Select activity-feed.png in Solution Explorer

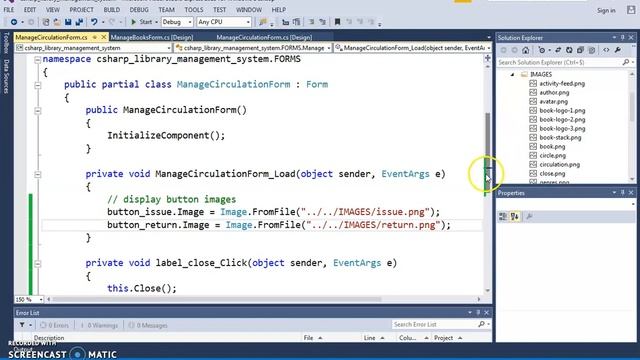pyautogui.click(x=562, y=83)
